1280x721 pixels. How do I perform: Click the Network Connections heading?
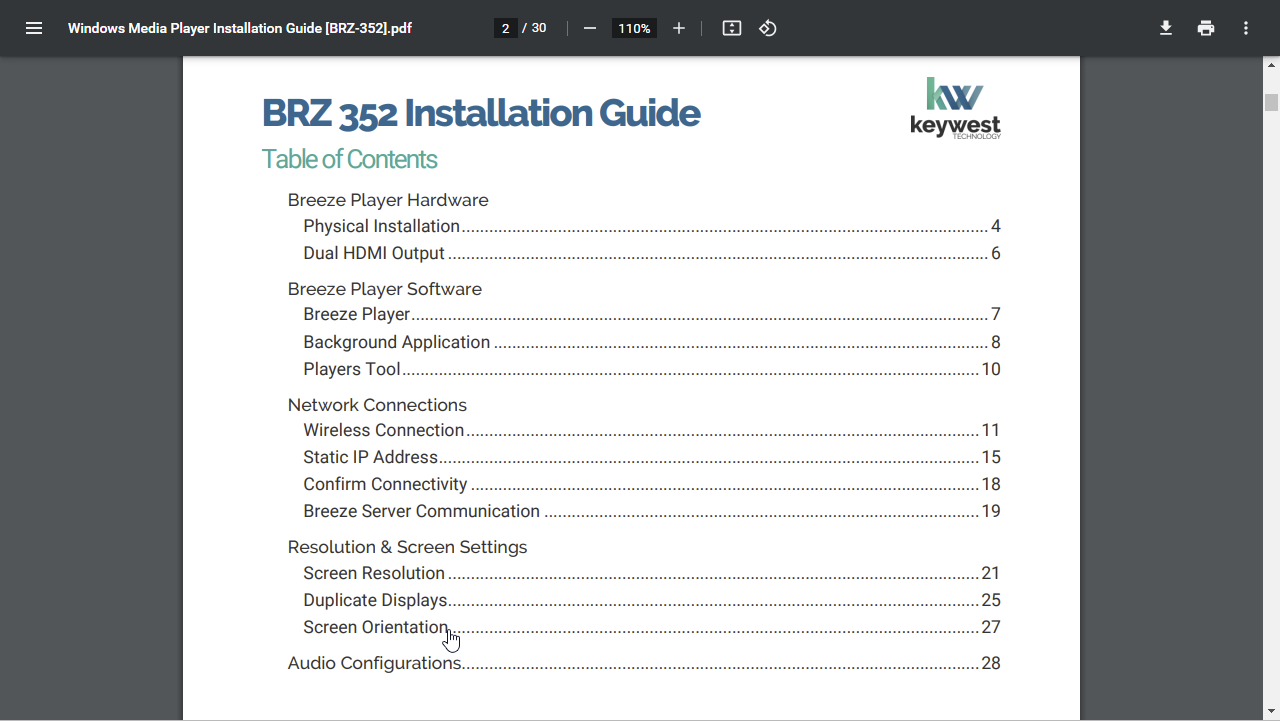(377, 405)
